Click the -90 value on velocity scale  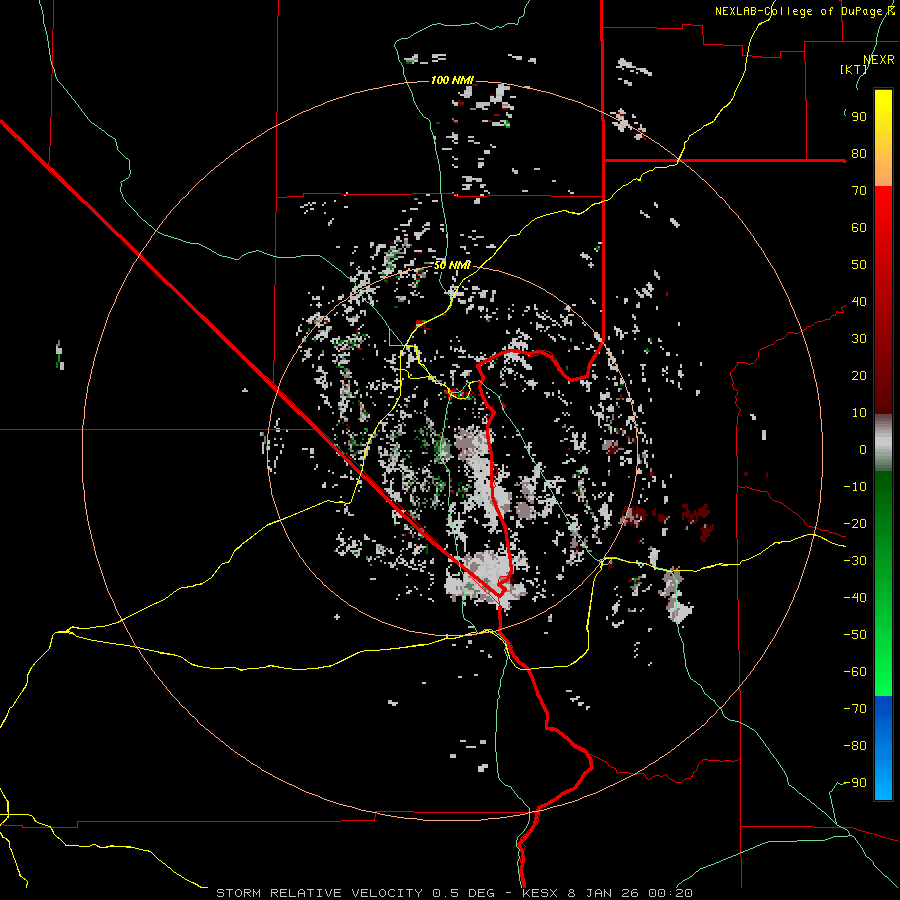[x=855, y=783]
